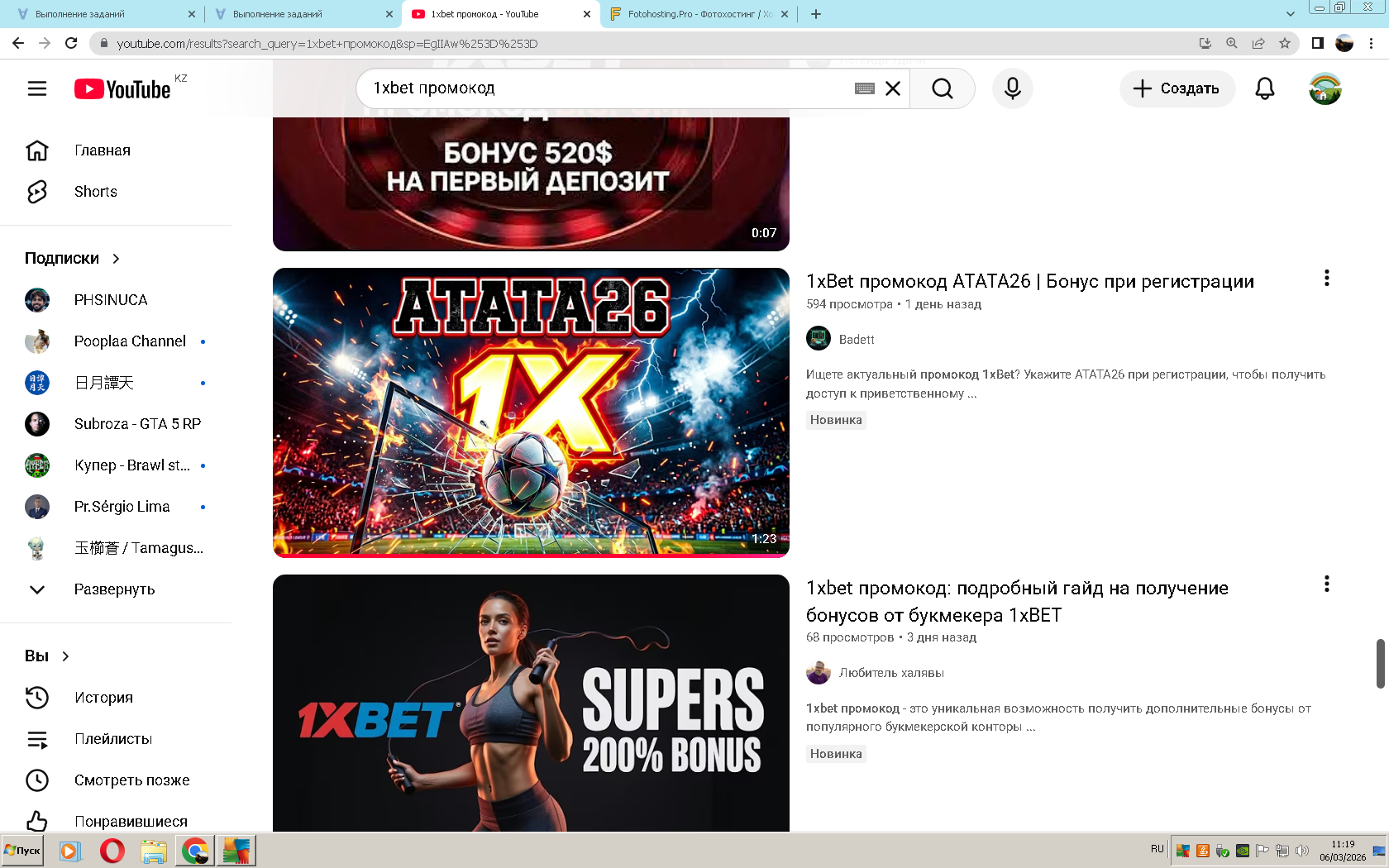Open options for the ATATA26 video
The height and width of the screenshot is (868, 1389).
[1327, 279]
